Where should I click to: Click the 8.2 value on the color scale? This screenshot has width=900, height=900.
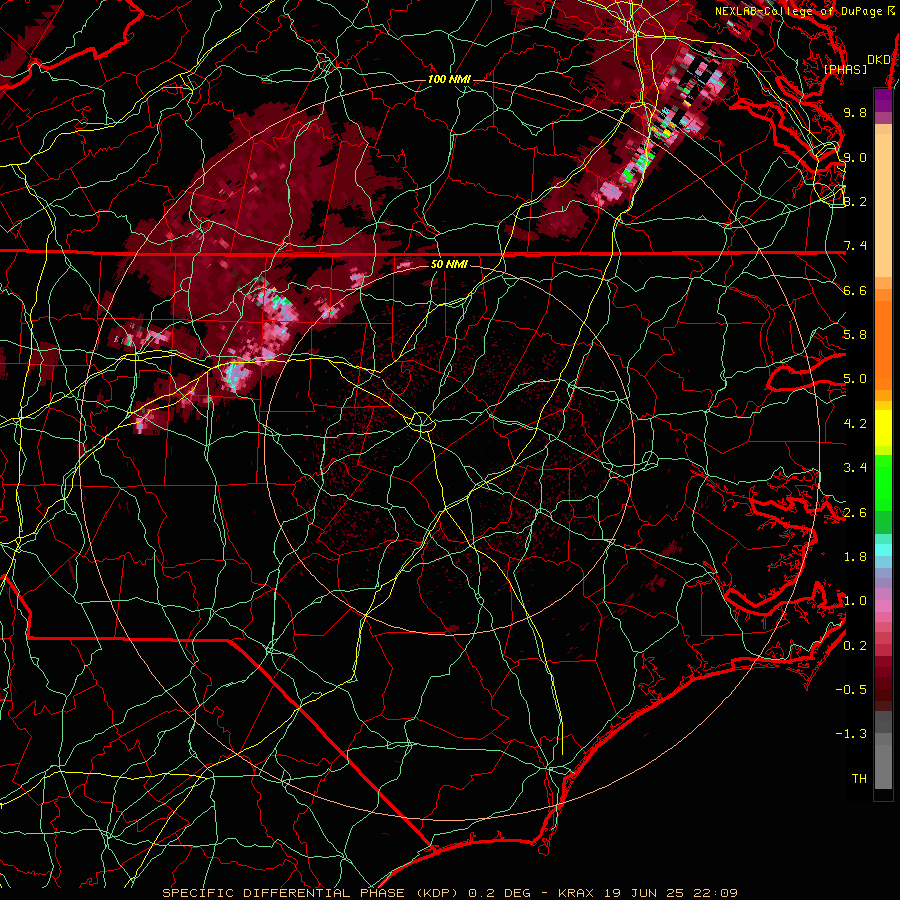[855, 201]
